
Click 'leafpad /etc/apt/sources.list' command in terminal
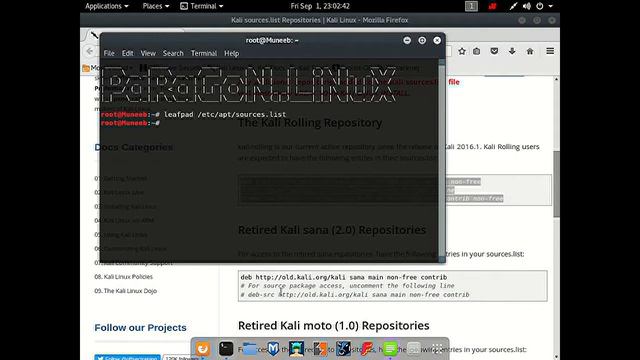225,115
